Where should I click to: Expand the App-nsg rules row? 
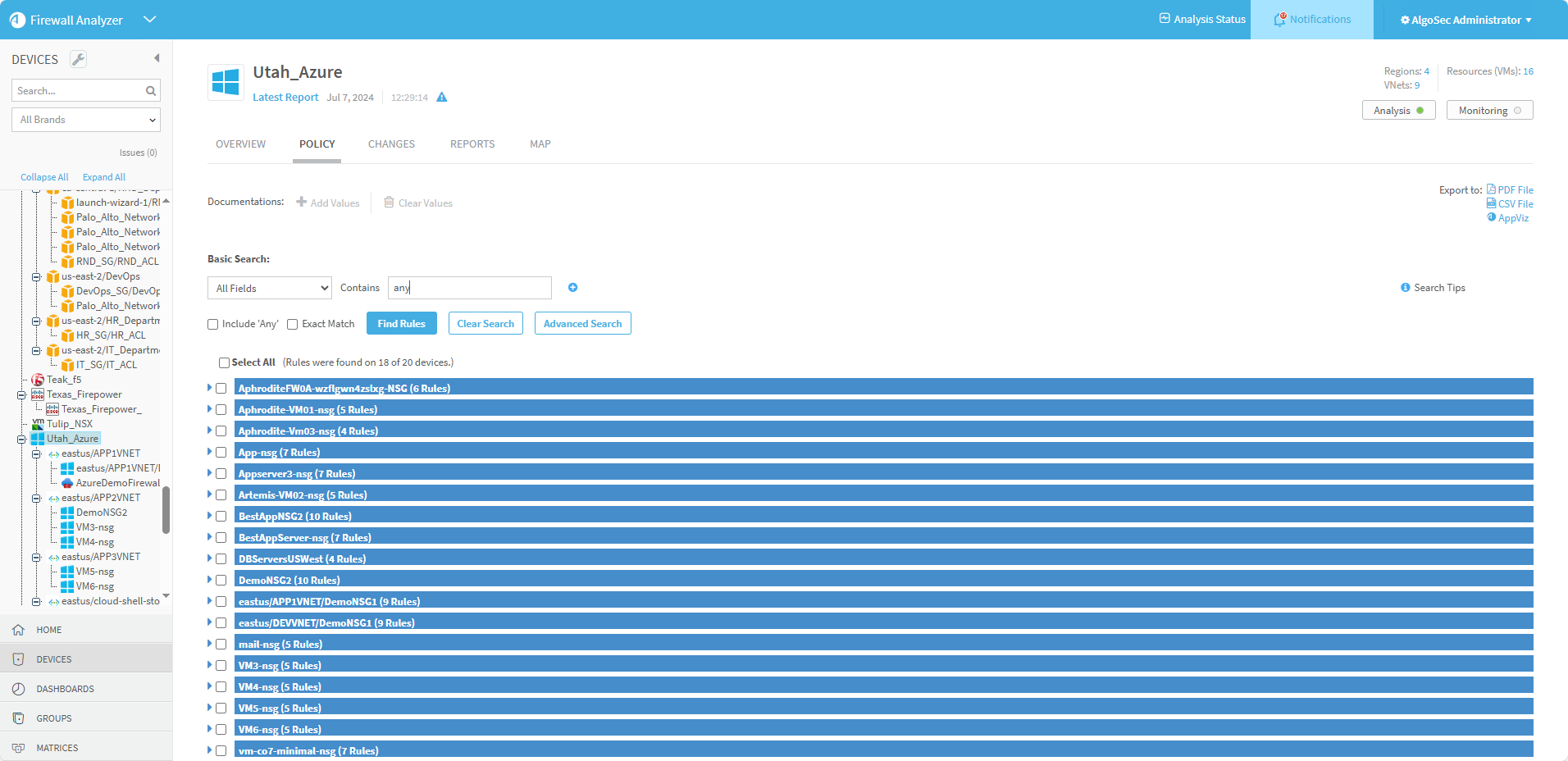coord(210,452)
